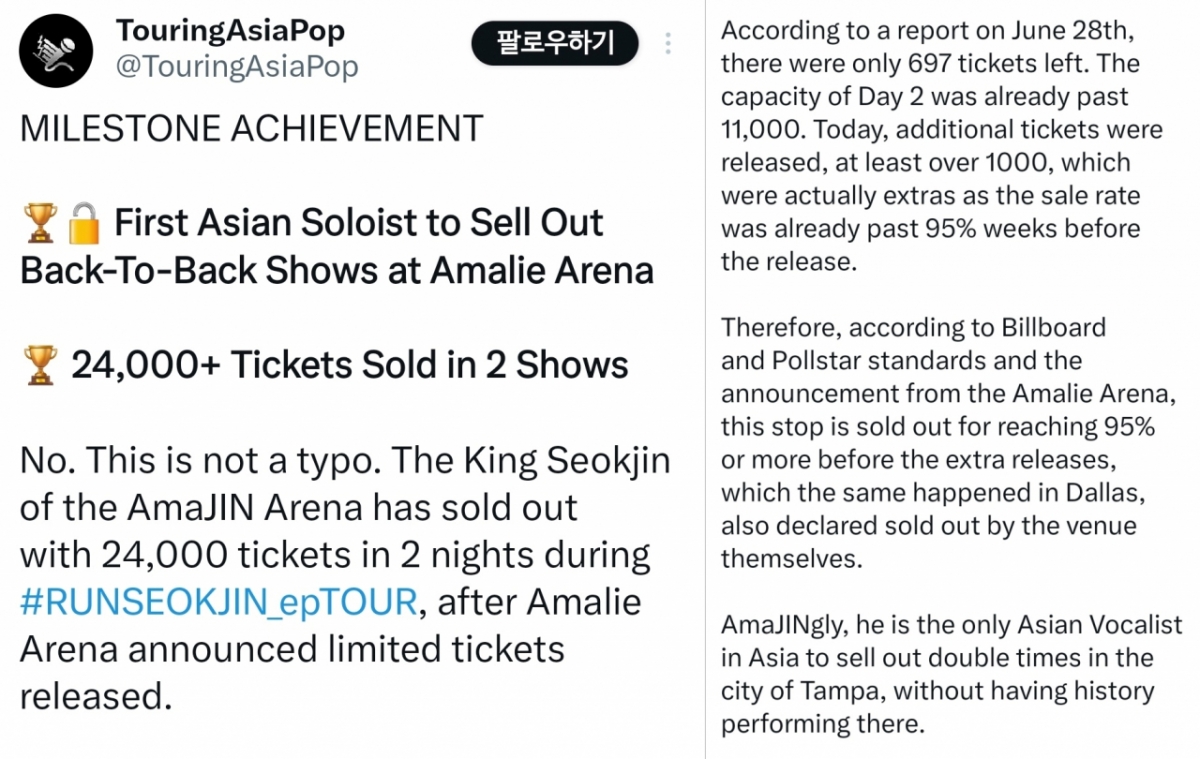Click "Back-To-Back Shows at Amalie Arena" line
Screen dimensions: 1200x759
click(337, 271)
